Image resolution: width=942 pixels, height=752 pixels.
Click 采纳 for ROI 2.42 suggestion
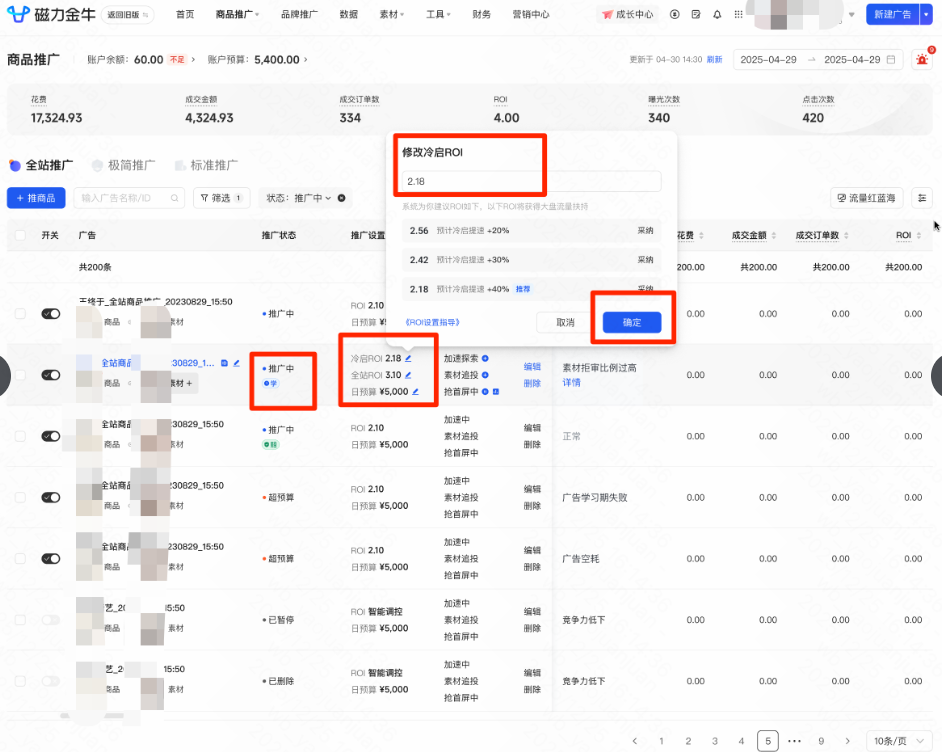tap(645, 260)
